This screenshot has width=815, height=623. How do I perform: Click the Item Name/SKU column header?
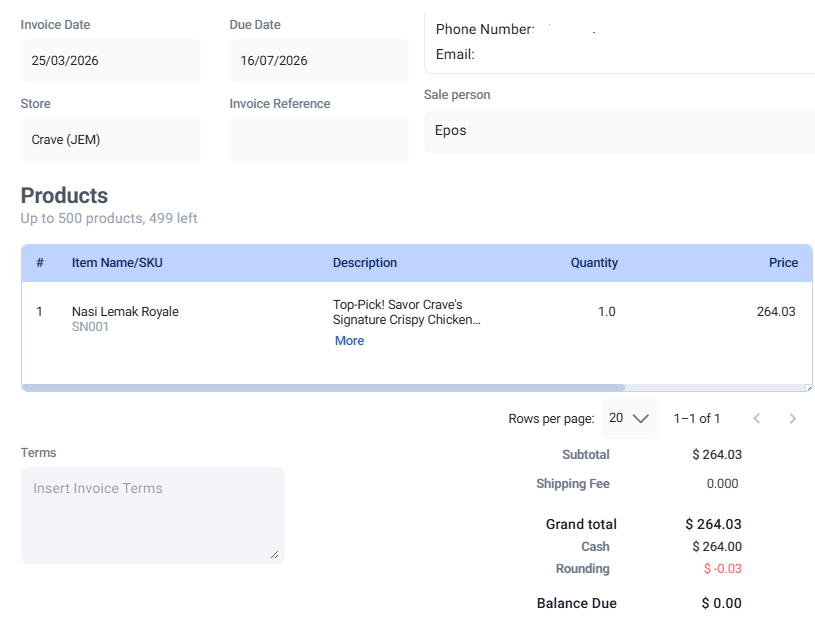pyautogui.click(x=117, y=263)
